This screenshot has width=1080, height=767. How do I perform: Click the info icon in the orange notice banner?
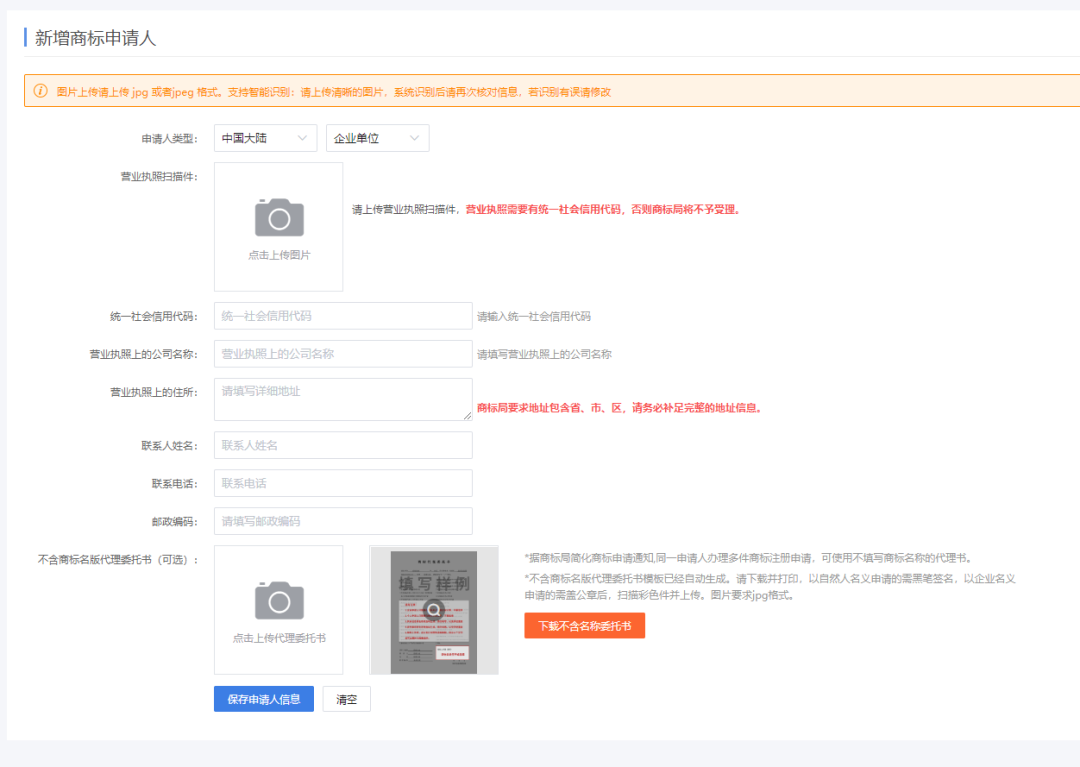point(41,91)
